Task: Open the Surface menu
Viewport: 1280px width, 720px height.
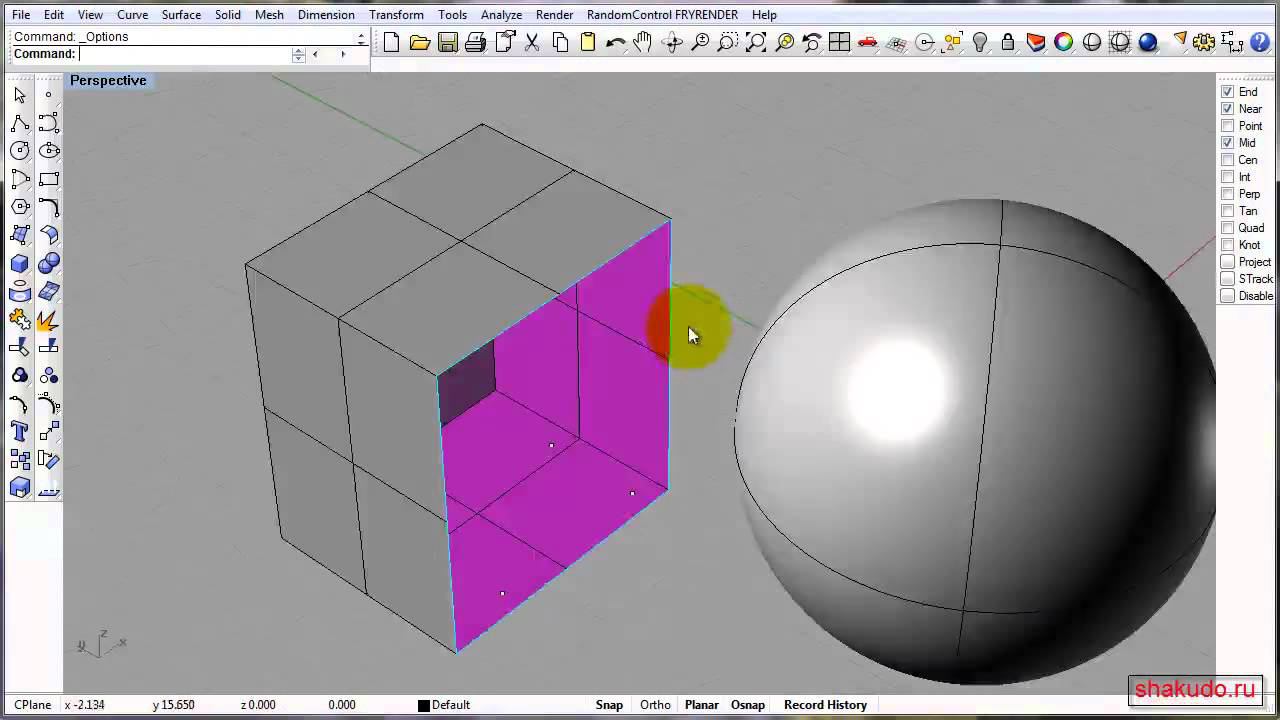Action: point(181,15)
